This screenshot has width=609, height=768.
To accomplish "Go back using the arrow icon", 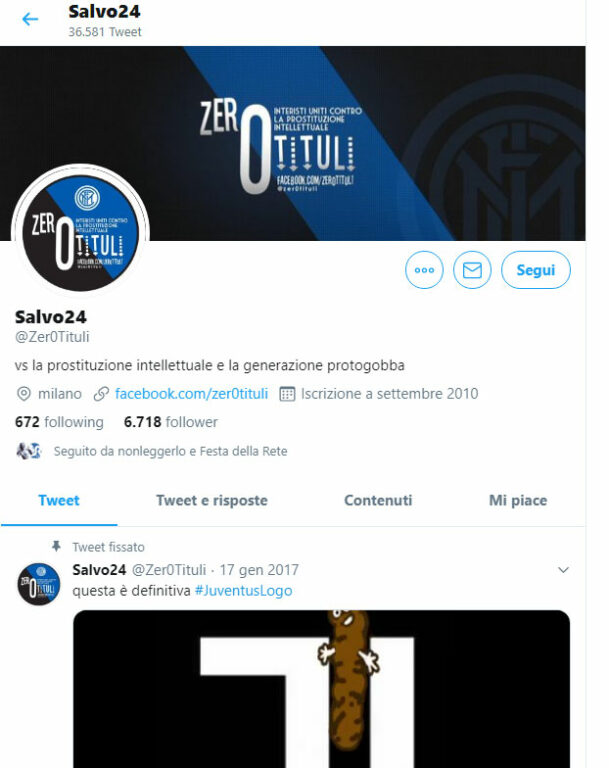I will click(30, 19).
